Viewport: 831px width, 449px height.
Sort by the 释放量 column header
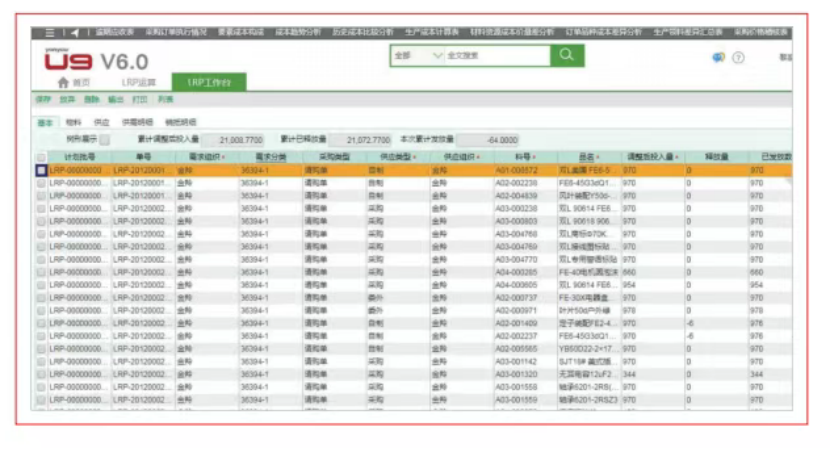point(716,157)
